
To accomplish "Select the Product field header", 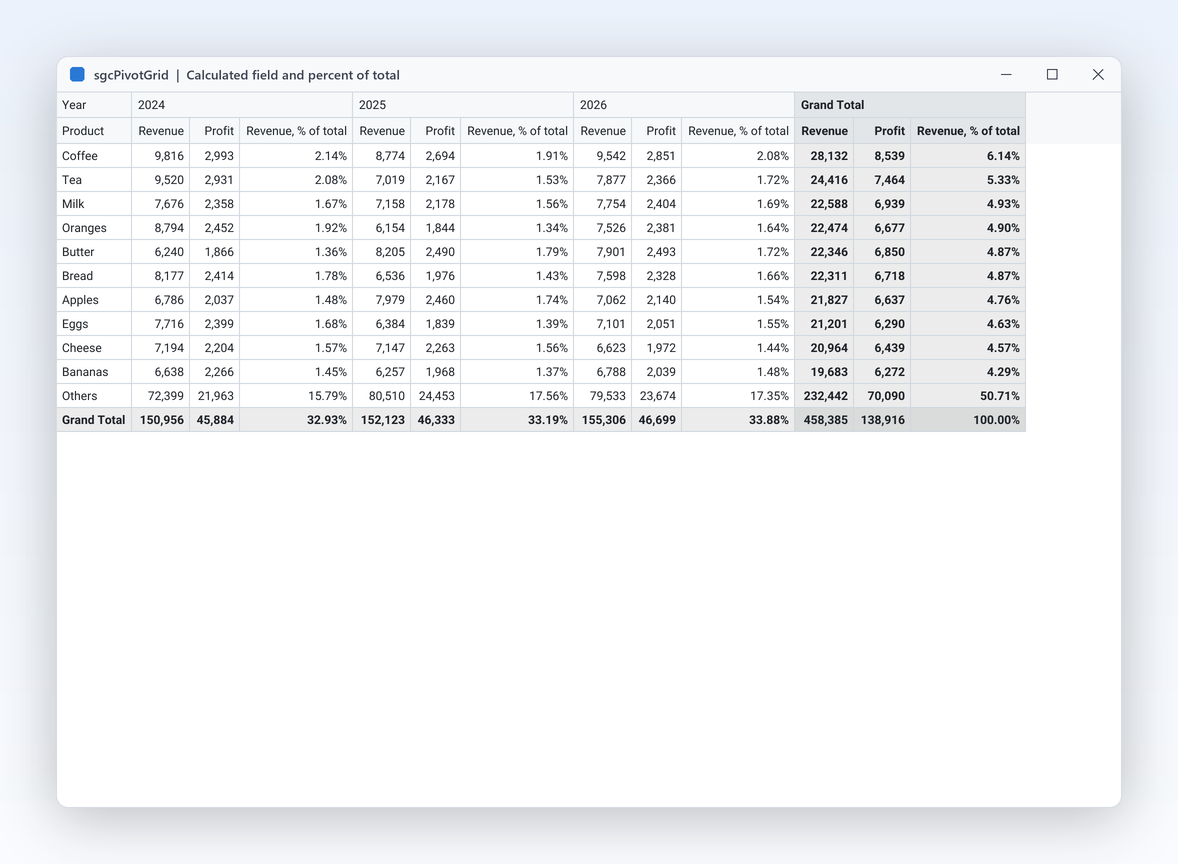I will coord(94,131).
